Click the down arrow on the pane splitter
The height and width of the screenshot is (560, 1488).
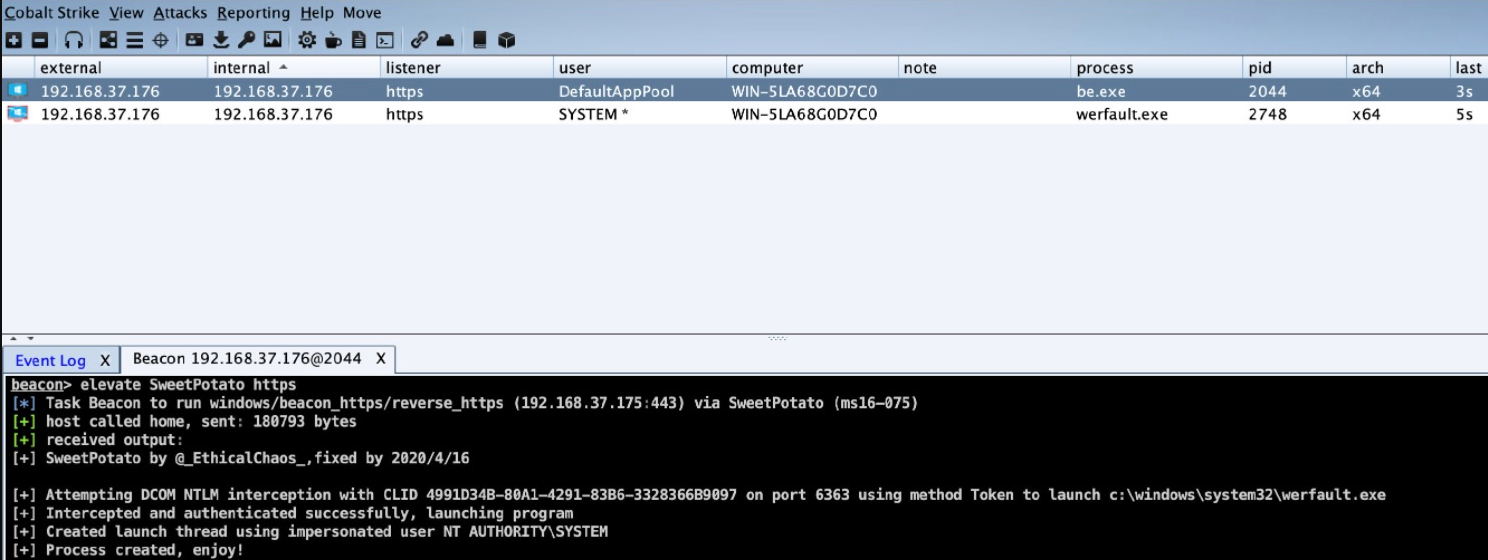tap(30, 339)
